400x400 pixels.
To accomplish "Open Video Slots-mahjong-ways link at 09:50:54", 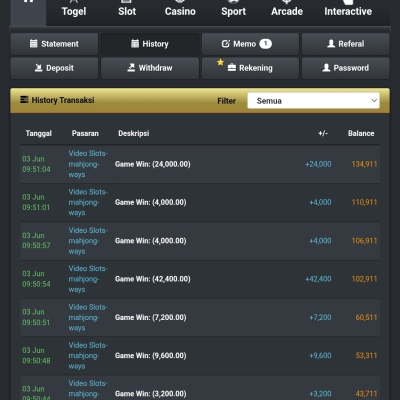I will point(88,279).
